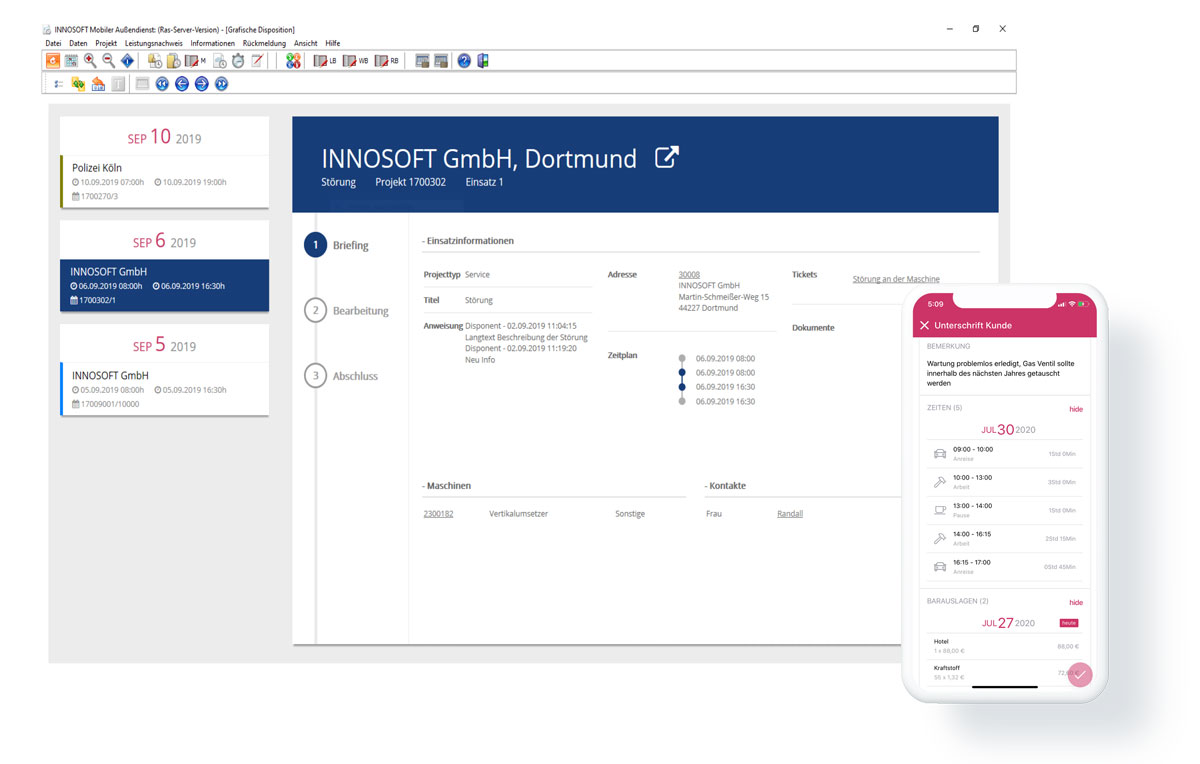This screenshot has height=764, width=1200.
Task: Tap the 16:15 - 17:00 Anreise entry
Action: coord(1004,566)
